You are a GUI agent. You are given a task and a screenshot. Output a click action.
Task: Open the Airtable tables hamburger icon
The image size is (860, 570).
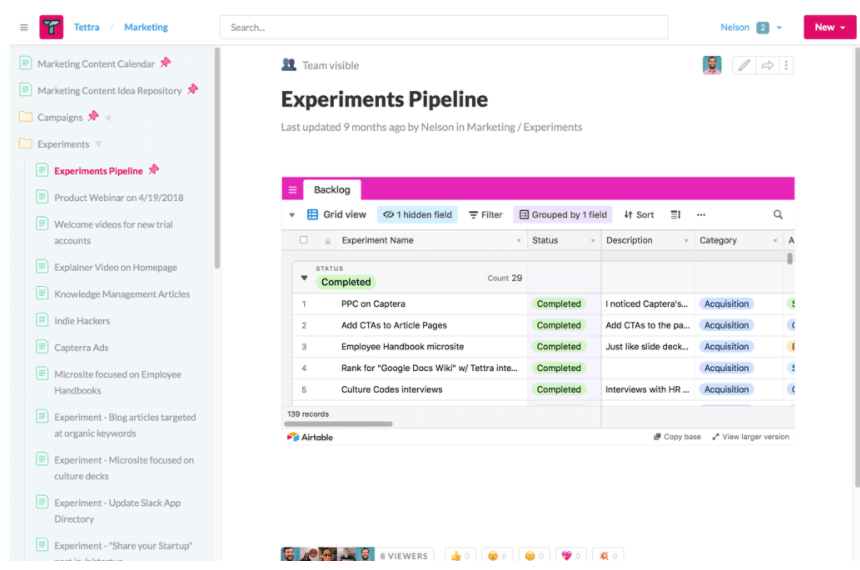(293, 190)
